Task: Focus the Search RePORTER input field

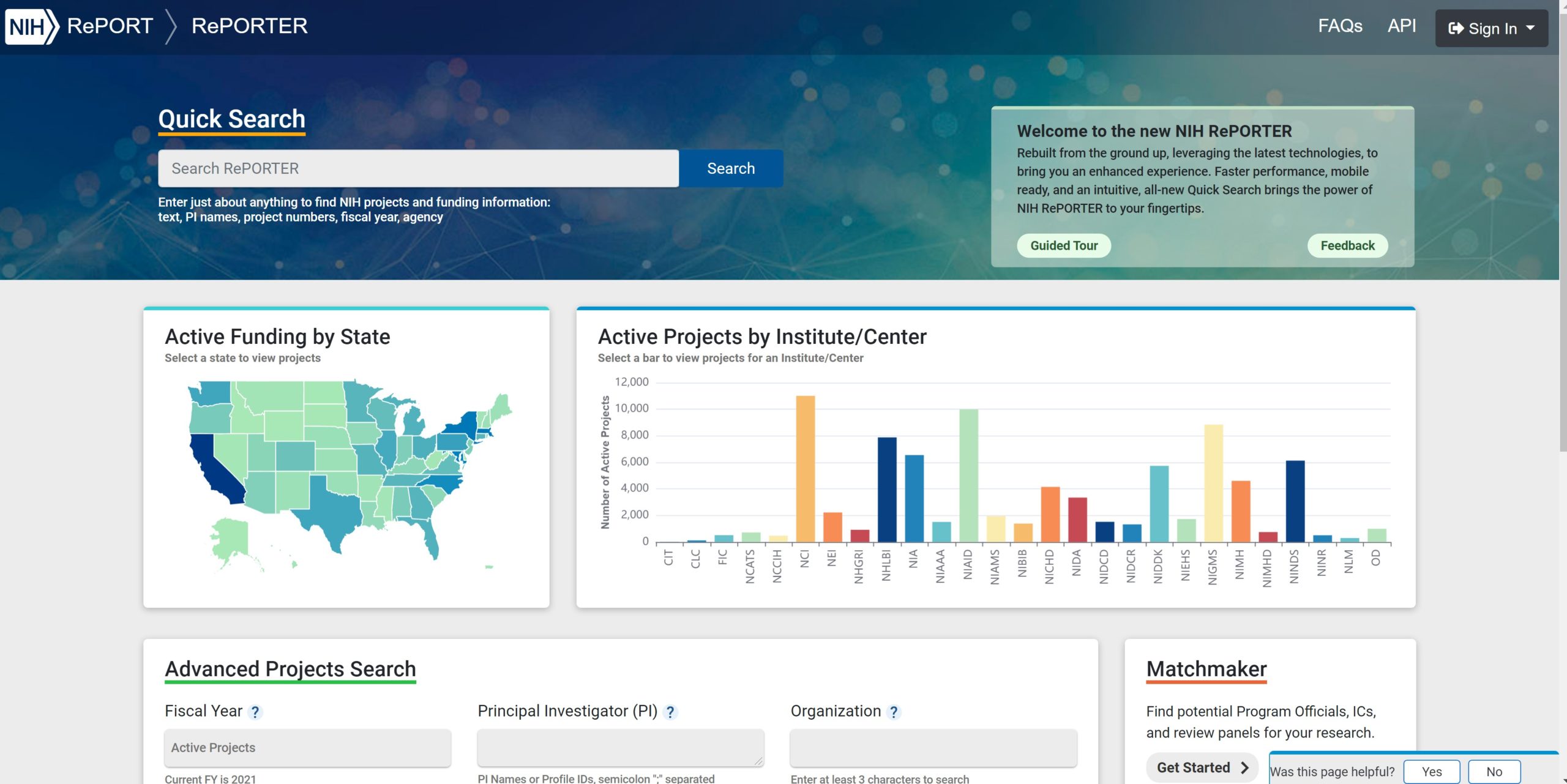Action: (x=418, y=168)
